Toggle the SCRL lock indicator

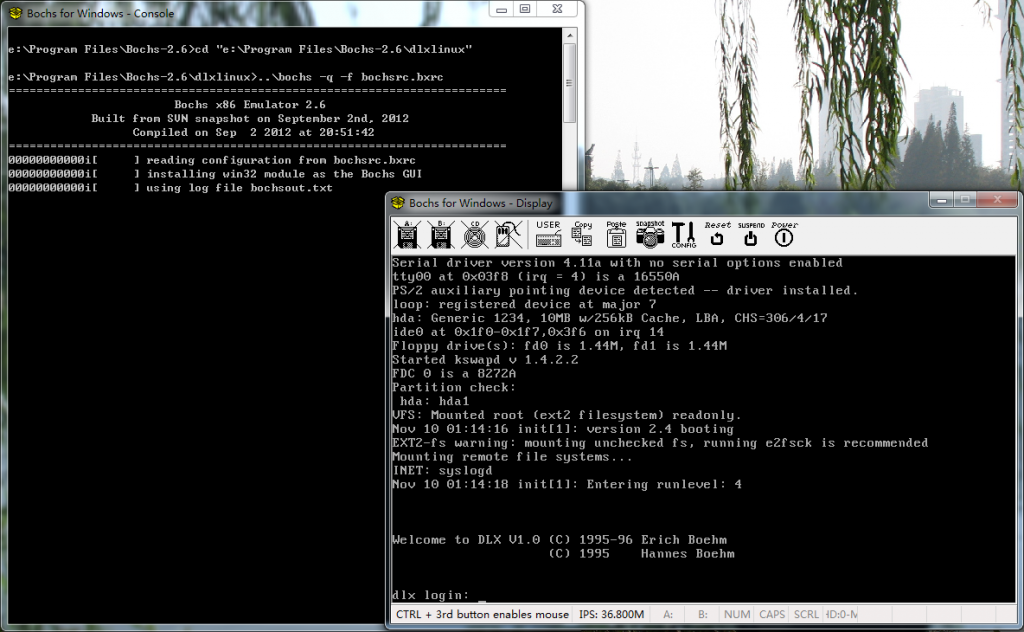806,614
